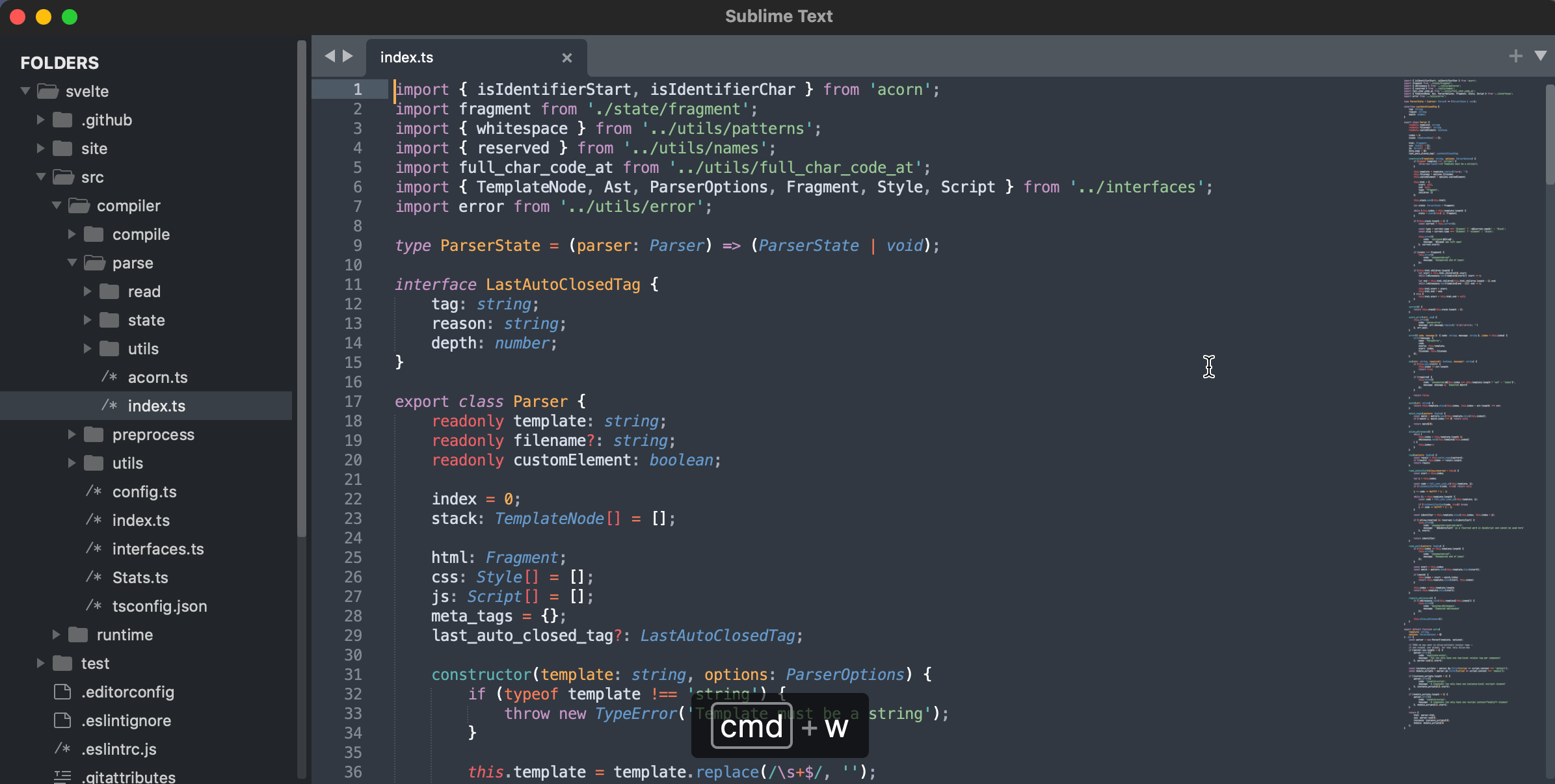The width and height of the screenshot is (1555, 784).
Task: Collapse the svelte root folder
Action: pyautogui.click(x=25, y=91)
